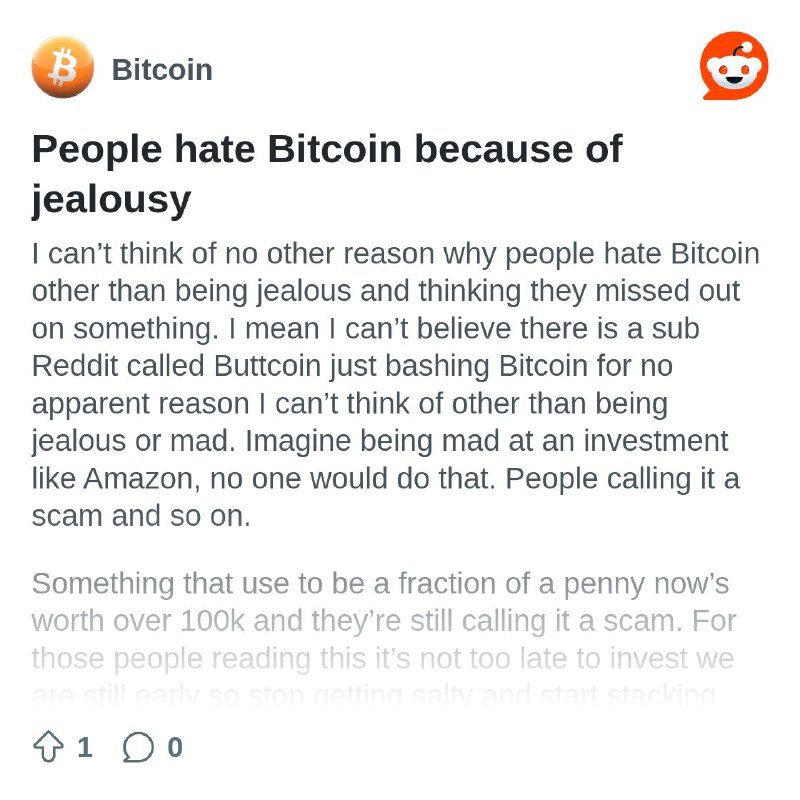Click 'Reddit called' in the body text

pyautogui.click(x=118, y=366)
